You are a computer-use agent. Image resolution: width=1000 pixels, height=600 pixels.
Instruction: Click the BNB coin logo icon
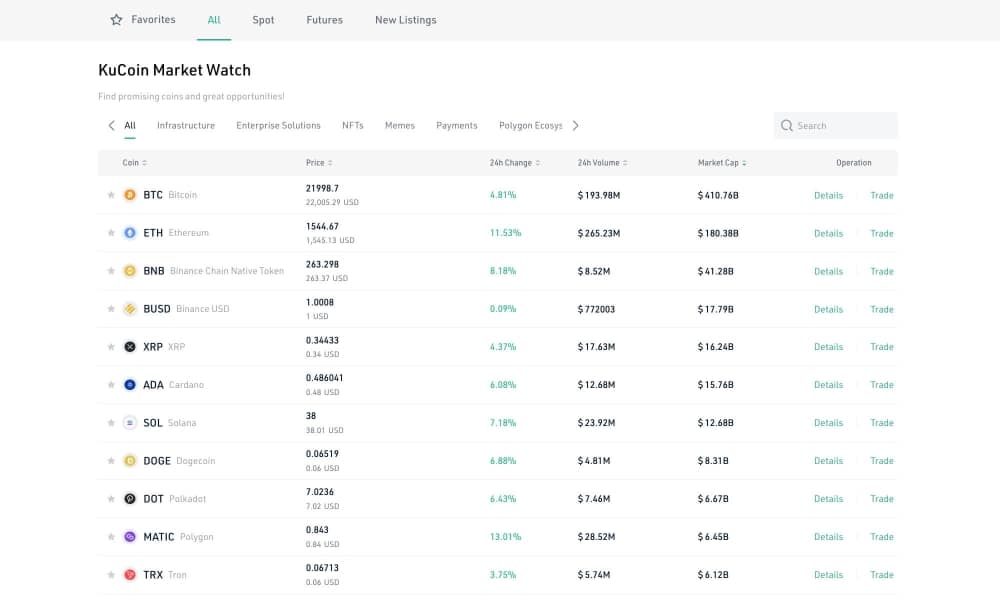click(129, 270)
